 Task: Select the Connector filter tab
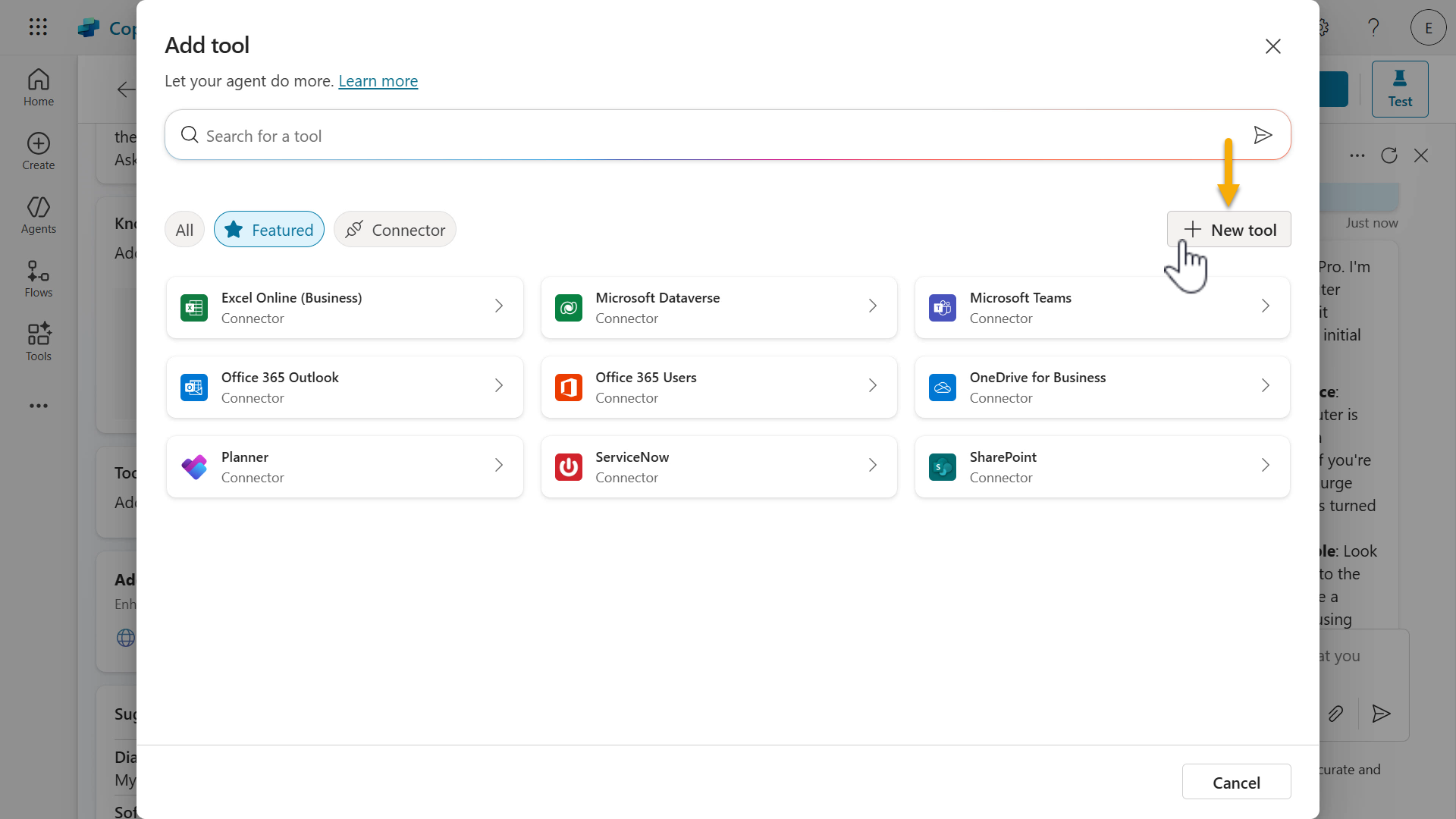[x=395, y=229]
